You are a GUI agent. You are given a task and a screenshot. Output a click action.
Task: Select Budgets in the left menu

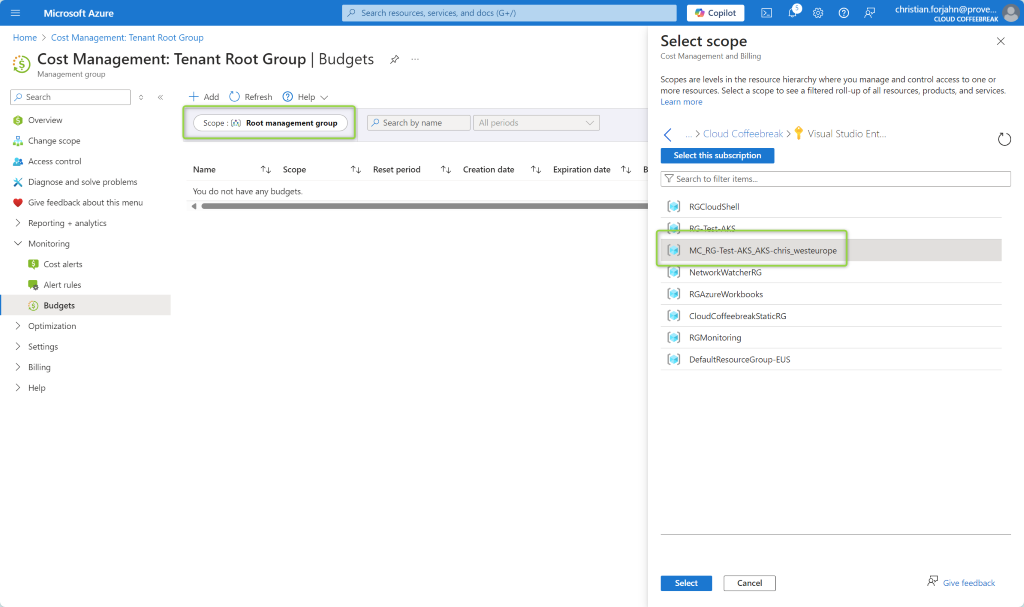pos(86,305)
